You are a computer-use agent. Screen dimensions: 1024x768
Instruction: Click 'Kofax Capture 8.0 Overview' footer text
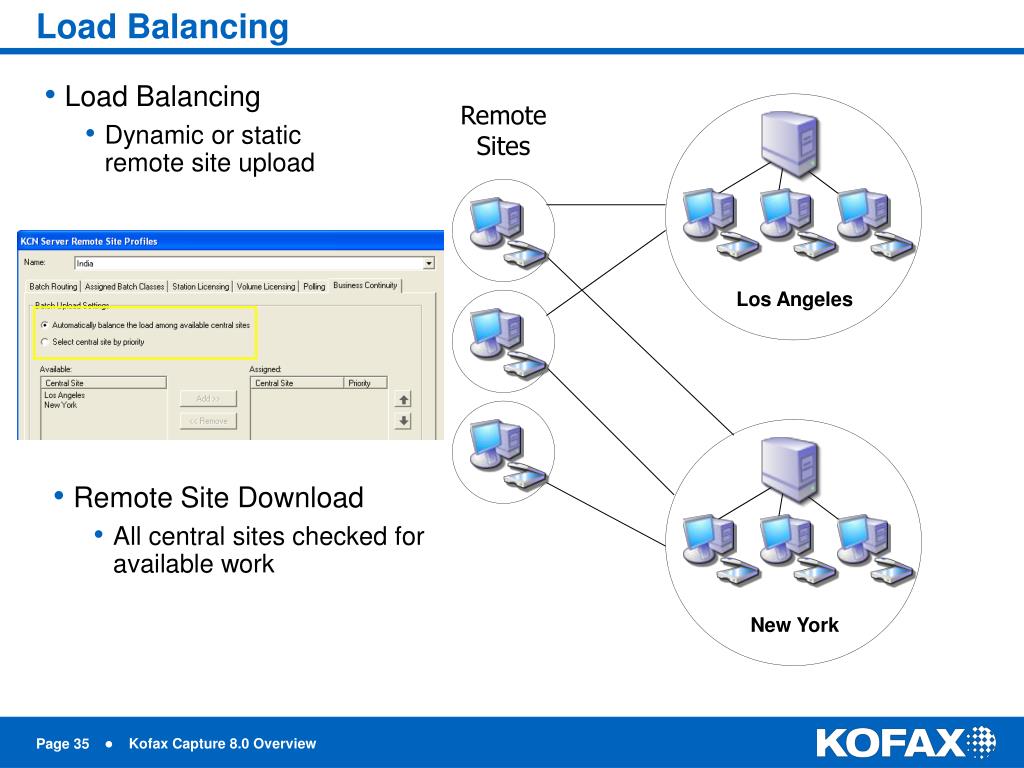[x=222, y=744]
